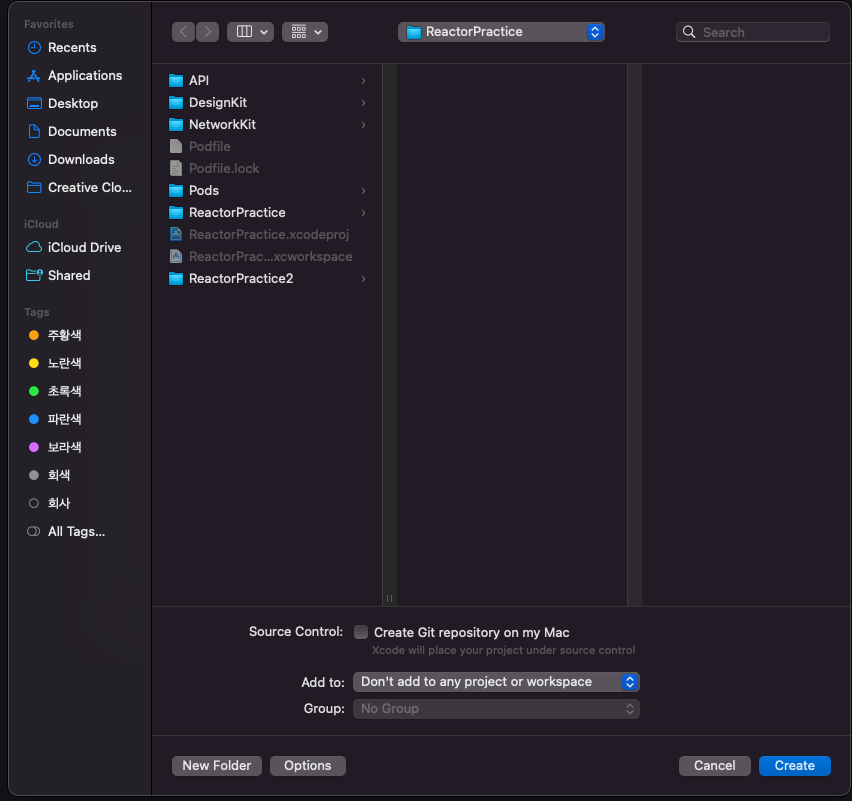Open the group-by grid options dropdown

point(305,32)
